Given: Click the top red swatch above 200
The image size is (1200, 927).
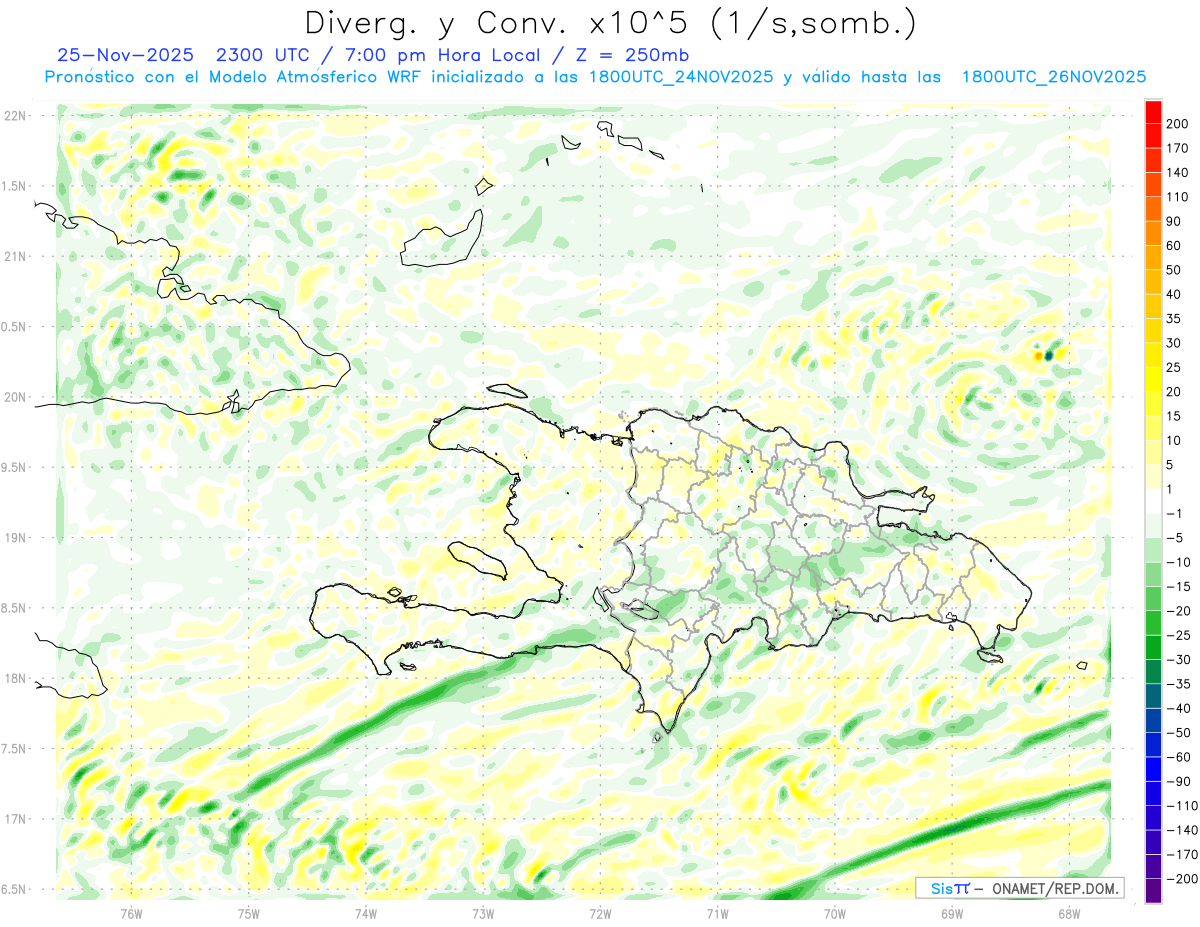Looking at the screenshot, I should (1153, 111).
